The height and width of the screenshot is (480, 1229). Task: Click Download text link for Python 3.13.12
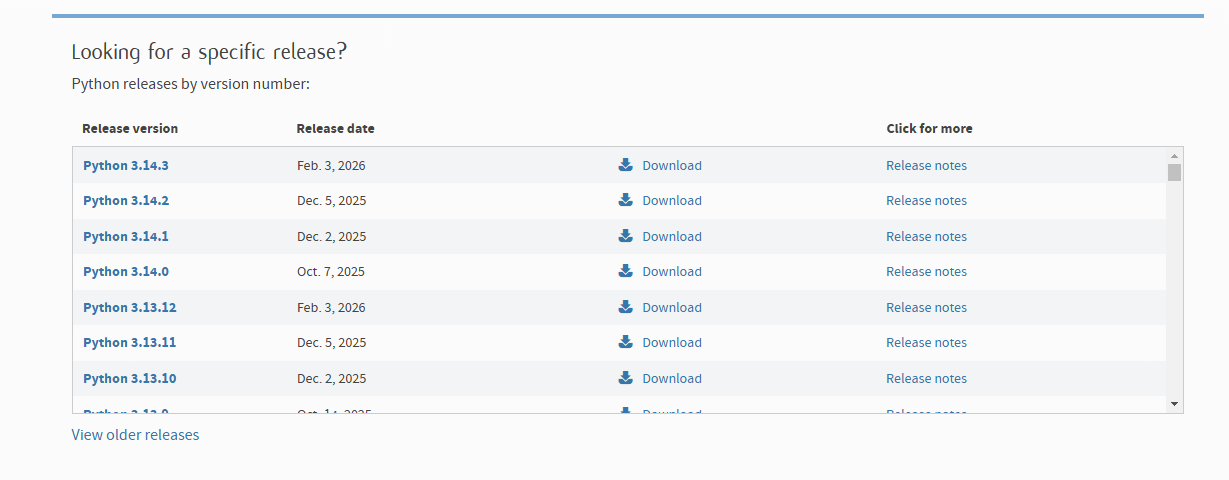[672, 307]
